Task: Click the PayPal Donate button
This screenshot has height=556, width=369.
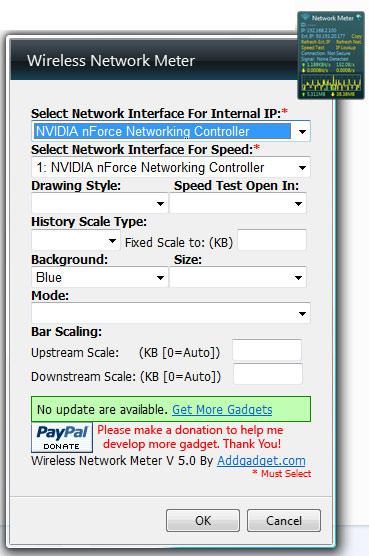Action: tap(62, 437)
